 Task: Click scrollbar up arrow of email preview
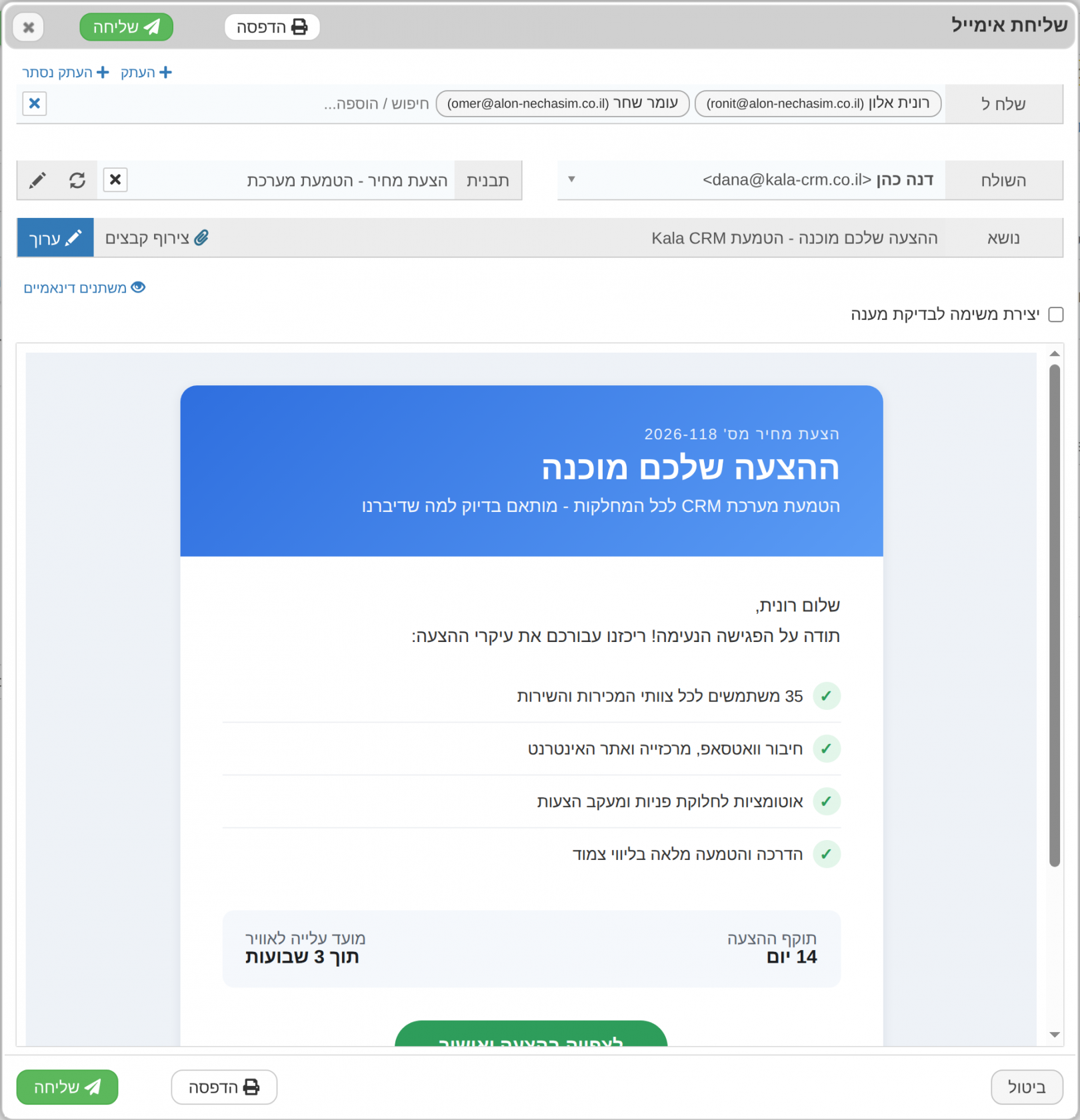(x=1055, y=353)
